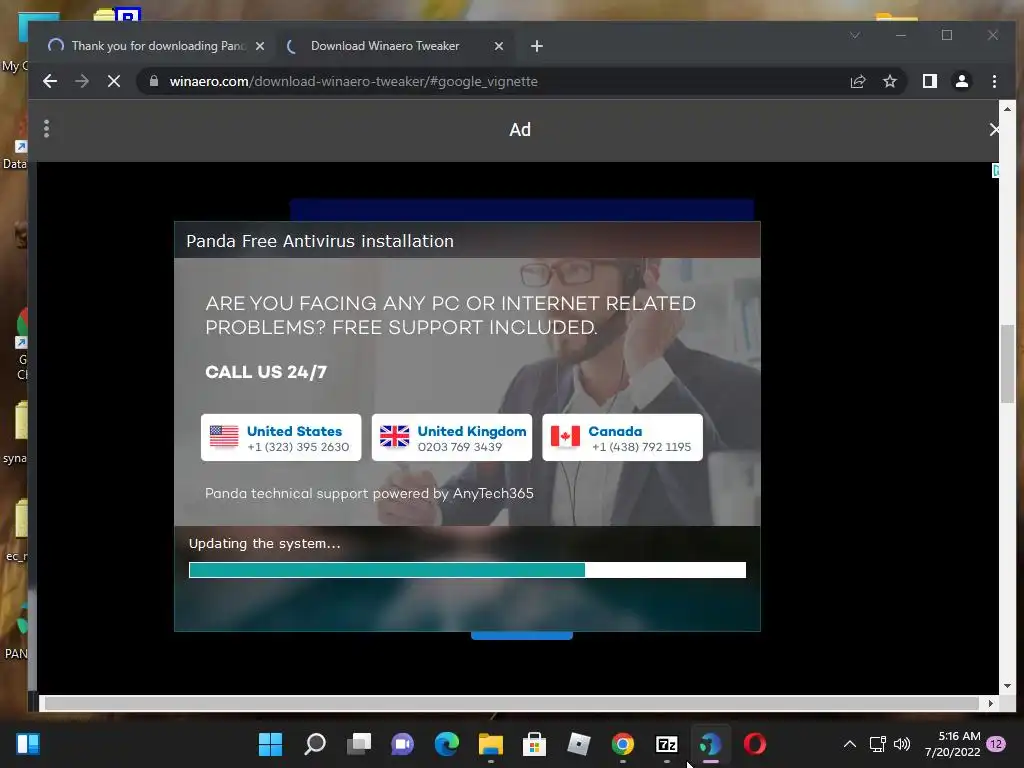Click the AdChoices icon in ad corner
Image resolution: width=1024 pixels, height=768 pixels.
pos(995,171)
